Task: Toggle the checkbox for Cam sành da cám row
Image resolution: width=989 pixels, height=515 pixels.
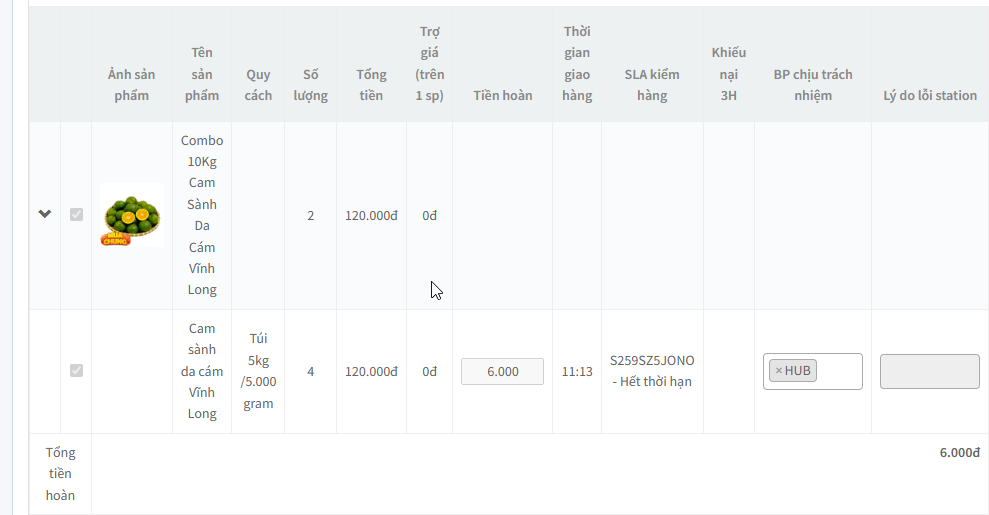Action: tap(76, 371)
